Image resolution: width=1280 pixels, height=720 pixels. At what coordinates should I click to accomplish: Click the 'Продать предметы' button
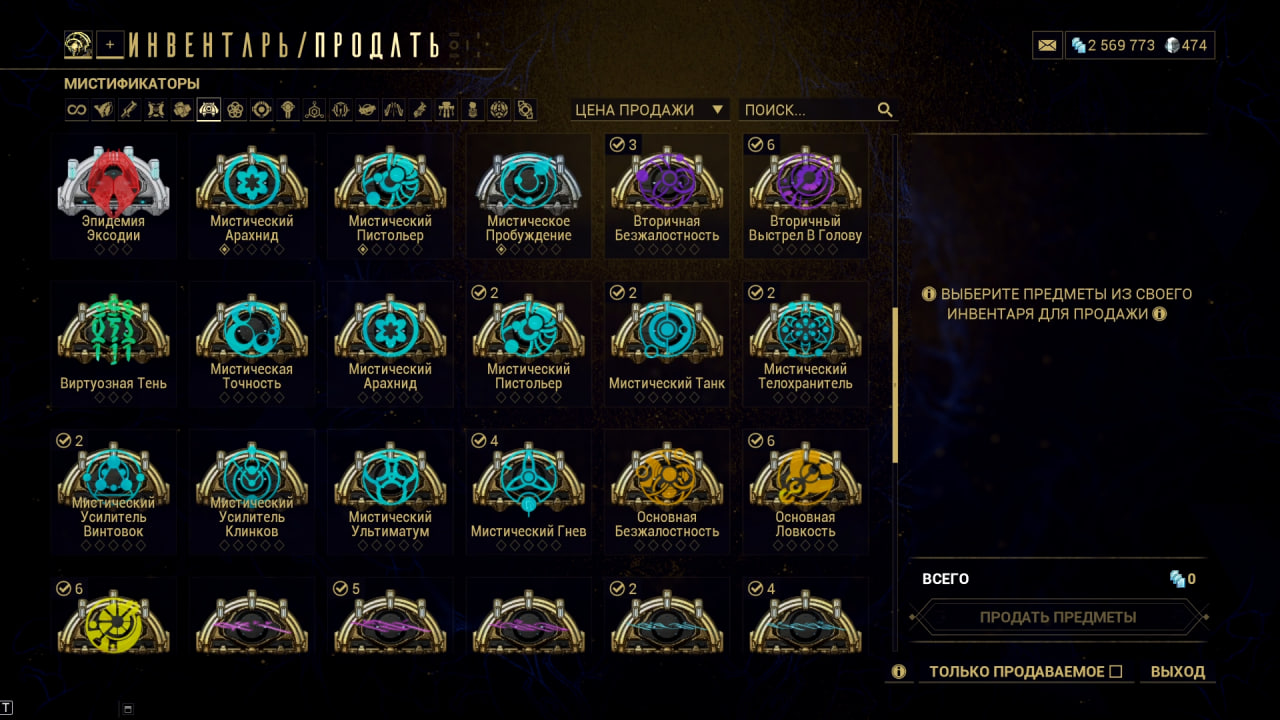click(1058, 617)
